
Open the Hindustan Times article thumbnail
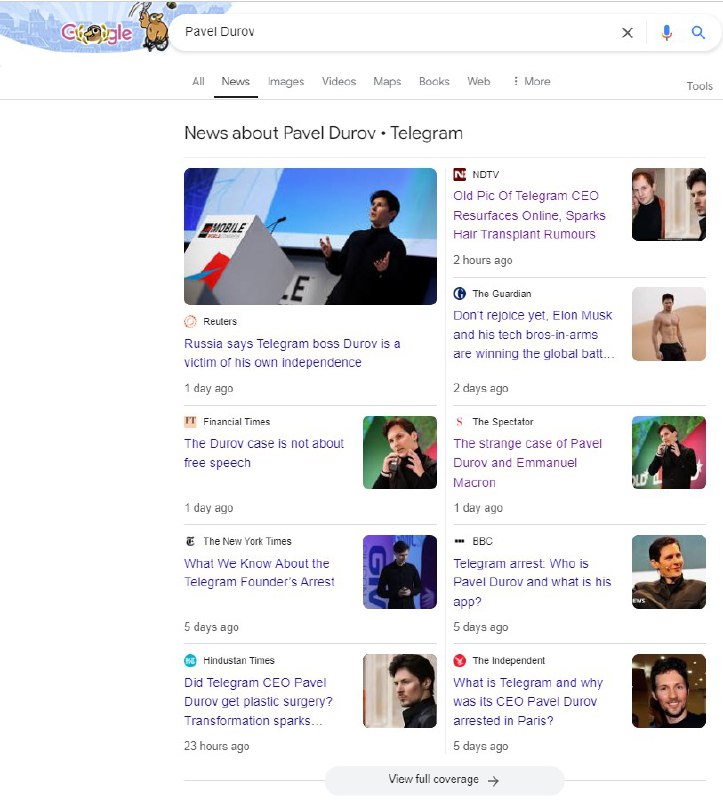(x=400, y=691)
